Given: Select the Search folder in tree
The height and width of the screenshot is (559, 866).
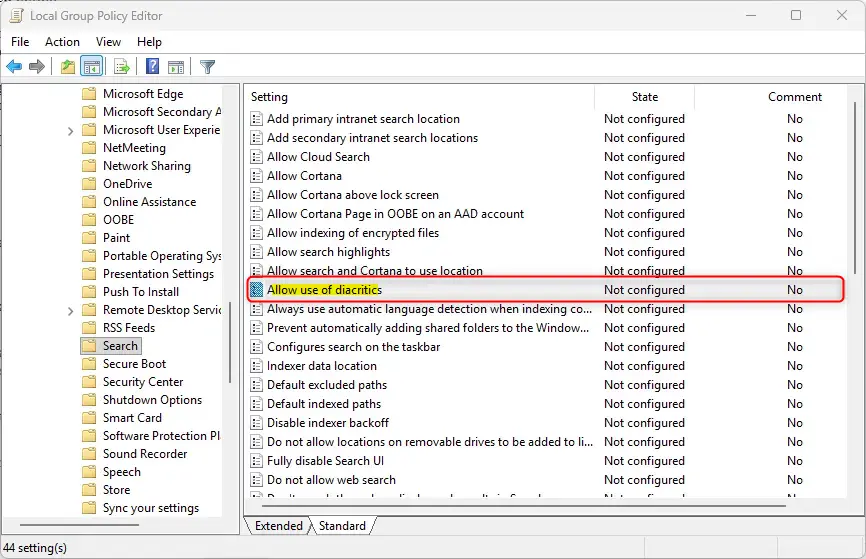Looking at the screenshot, I should [120, 346].
